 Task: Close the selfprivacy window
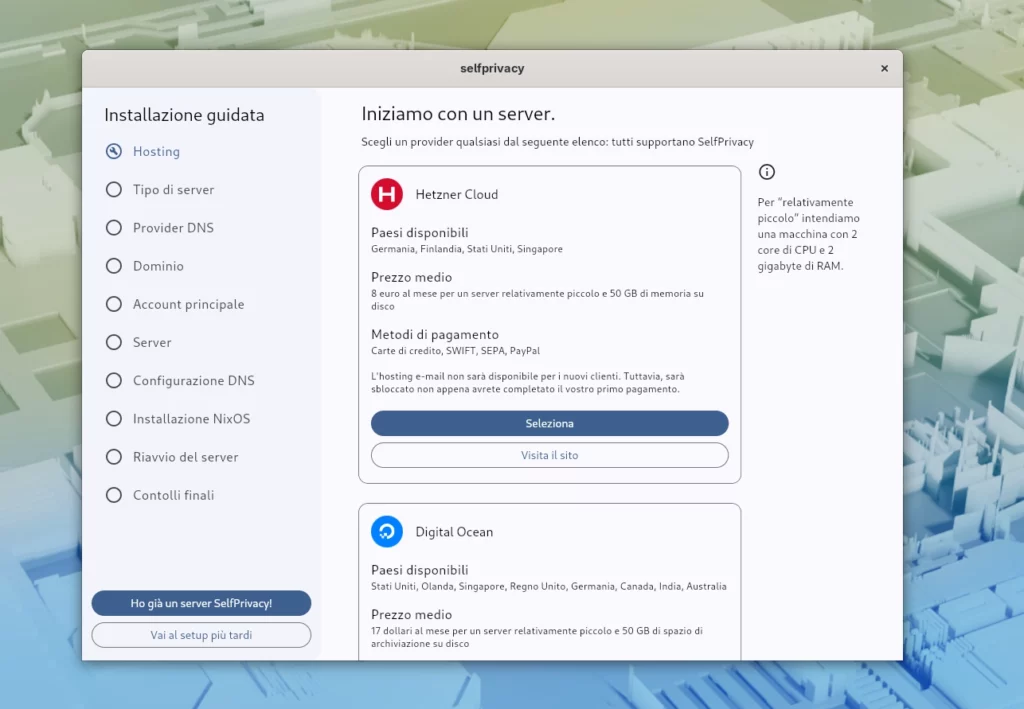pos(884,69)
